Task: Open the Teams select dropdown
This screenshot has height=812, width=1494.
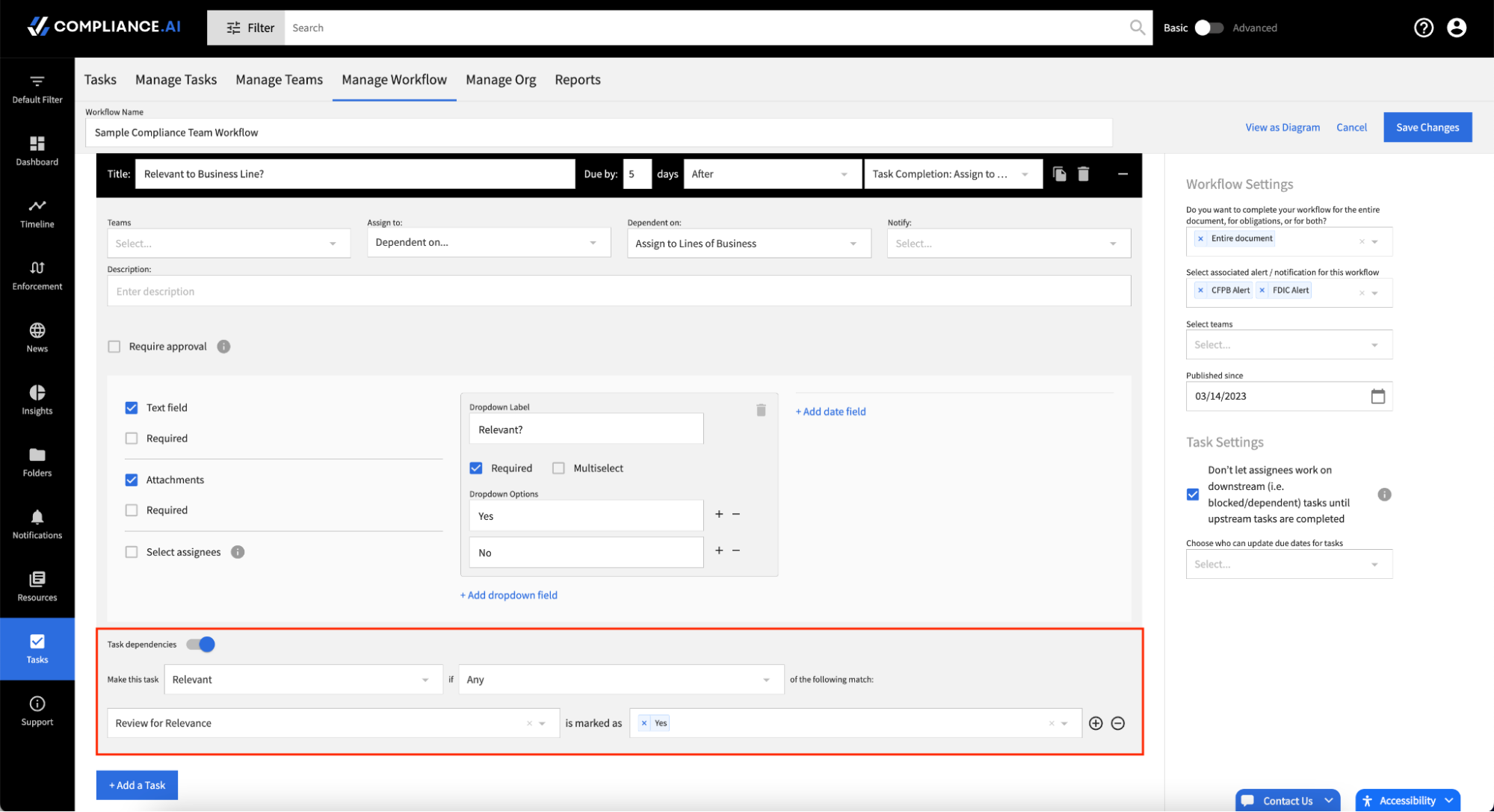Action: click(x=229, y=244)
